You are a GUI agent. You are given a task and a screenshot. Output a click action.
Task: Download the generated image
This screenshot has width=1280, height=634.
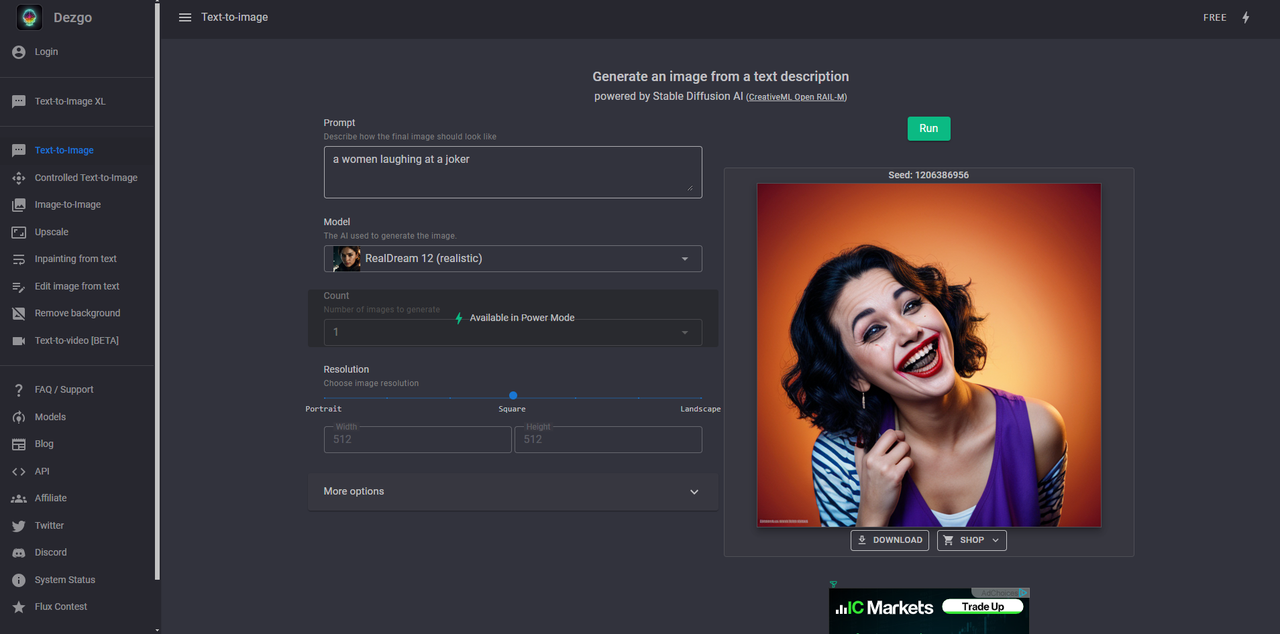(x=889, y=540)
